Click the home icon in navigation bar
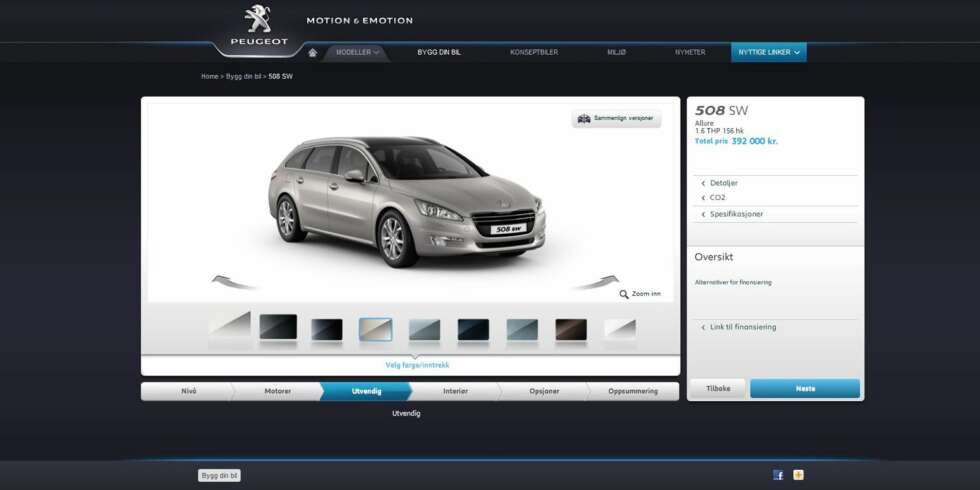The width and height of the screenshot is (980, 490). 312,52
